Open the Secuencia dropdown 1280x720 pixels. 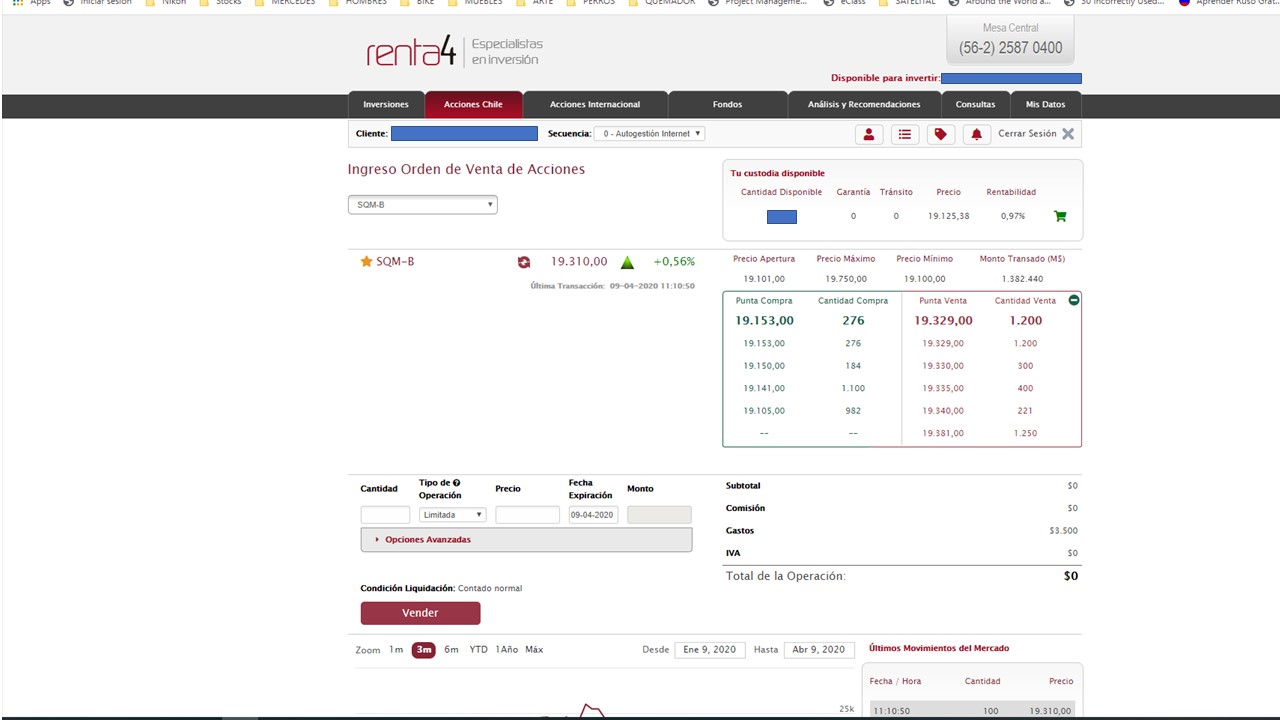tap(649, 133)
